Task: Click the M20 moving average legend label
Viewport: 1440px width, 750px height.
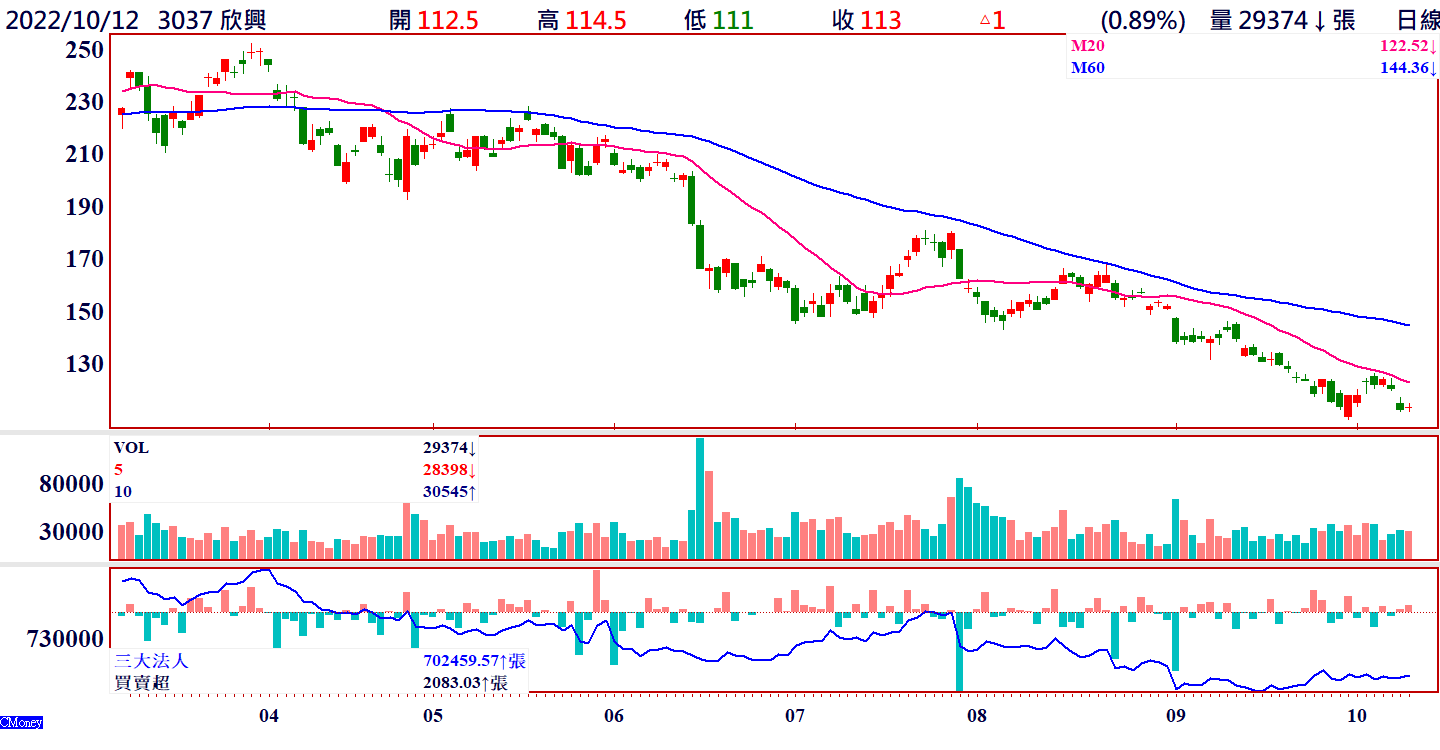Action: point(1088,46)
